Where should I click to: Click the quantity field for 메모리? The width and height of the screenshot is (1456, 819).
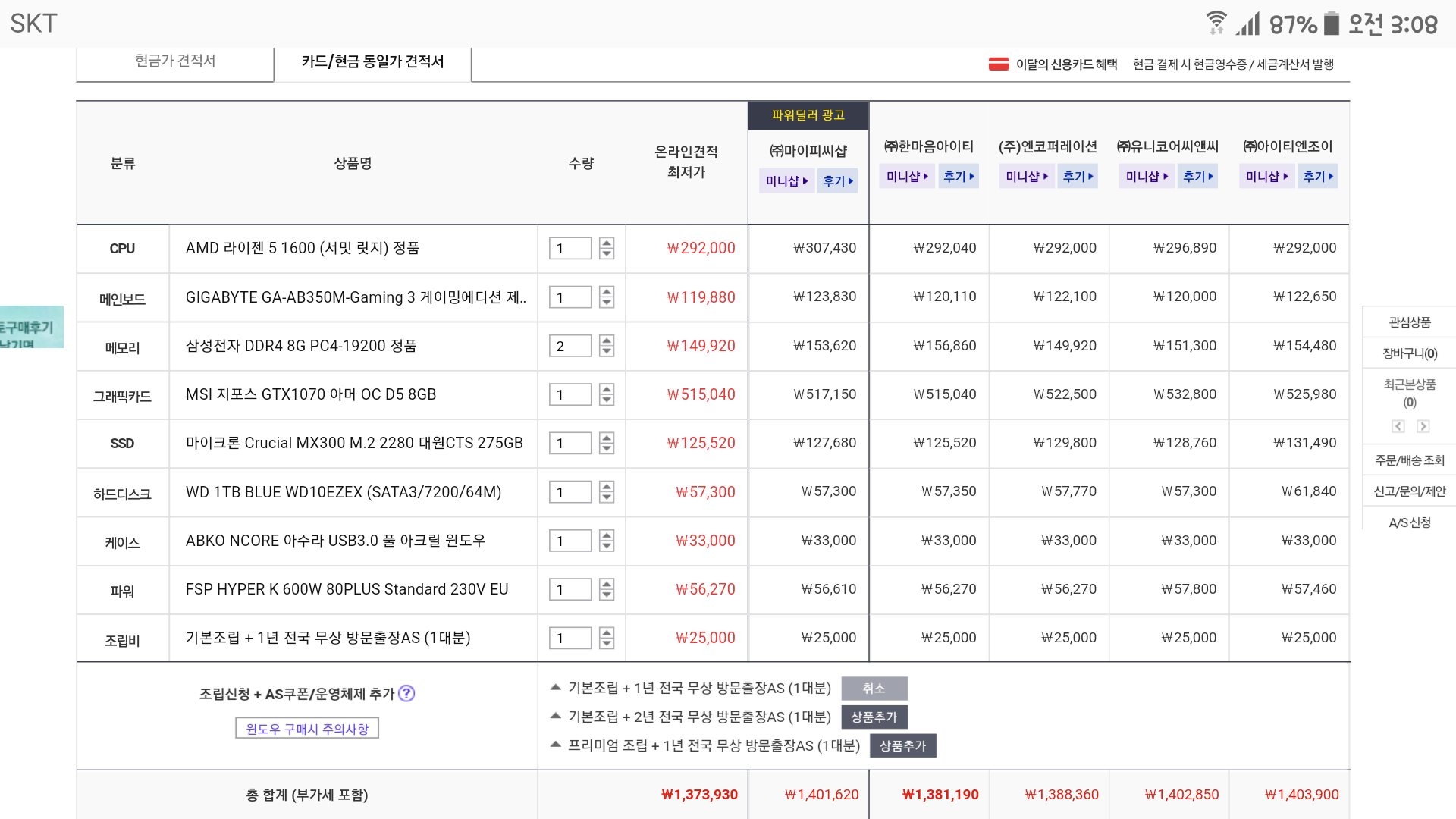tap(570, 346)
